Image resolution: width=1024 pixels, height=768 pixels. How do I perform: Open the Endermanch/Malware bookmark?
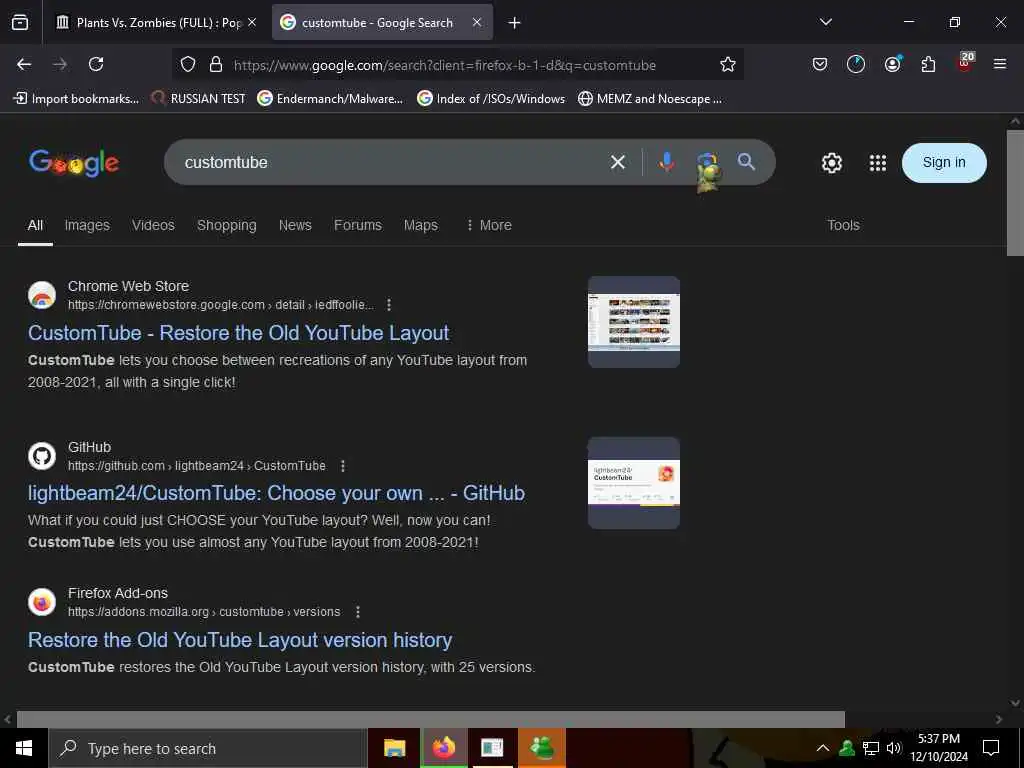coord(330,99)
